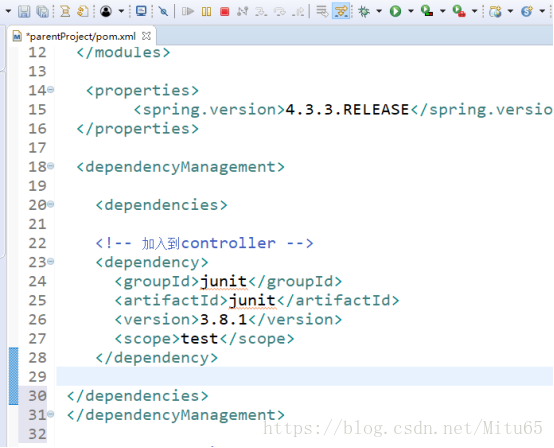Click the test scope value

point(200,339)
